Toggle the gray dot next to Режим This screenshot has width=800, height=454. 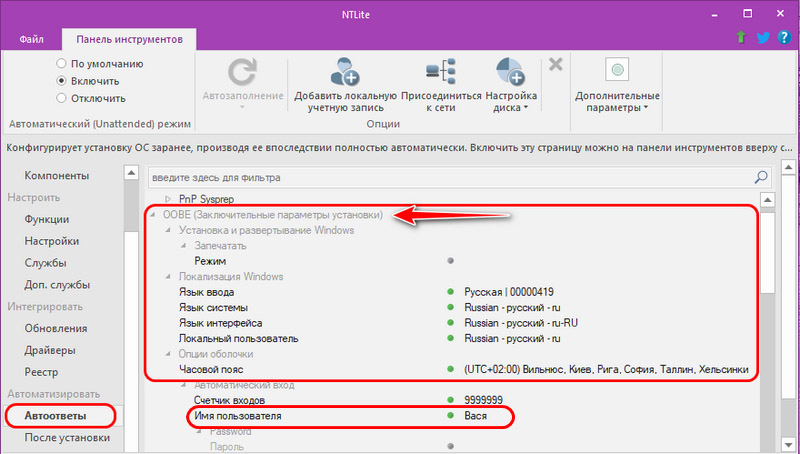point(451,261)
